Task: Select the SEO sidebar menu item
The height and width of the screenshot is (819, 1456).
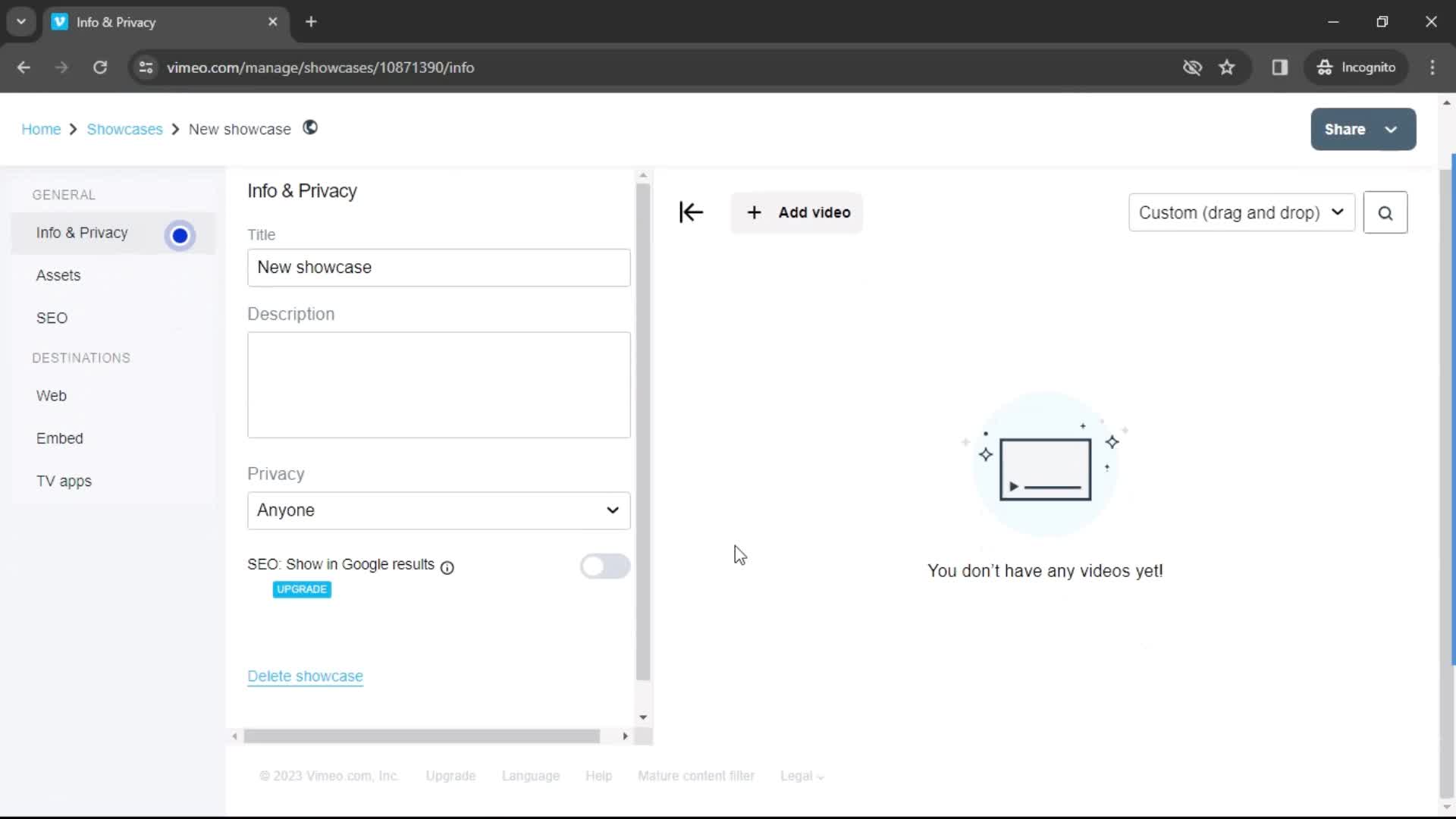Action: point(52,318)
